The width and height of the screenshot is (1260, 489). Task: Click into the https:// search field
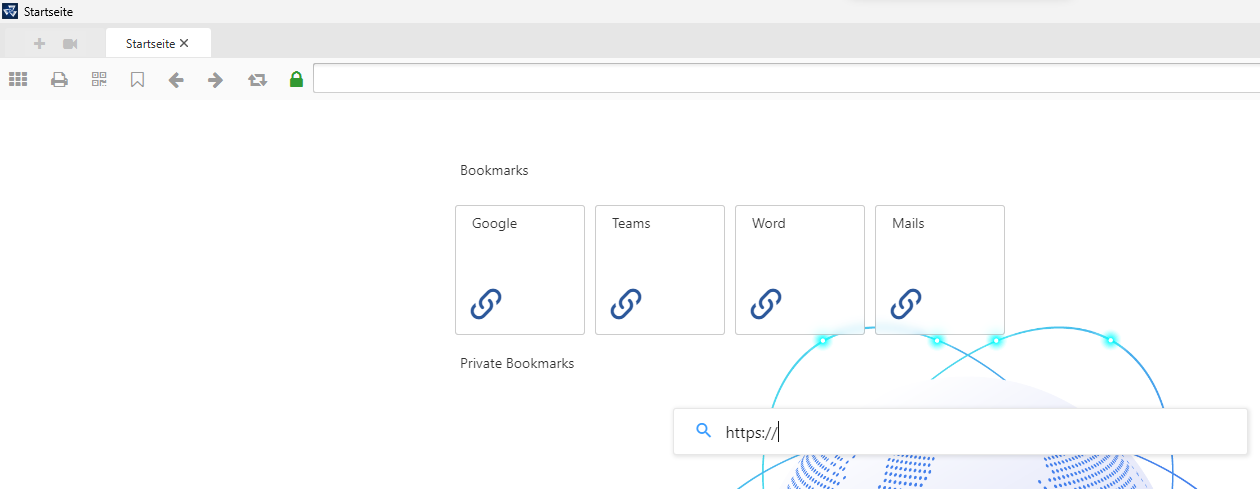click(960, 432)
